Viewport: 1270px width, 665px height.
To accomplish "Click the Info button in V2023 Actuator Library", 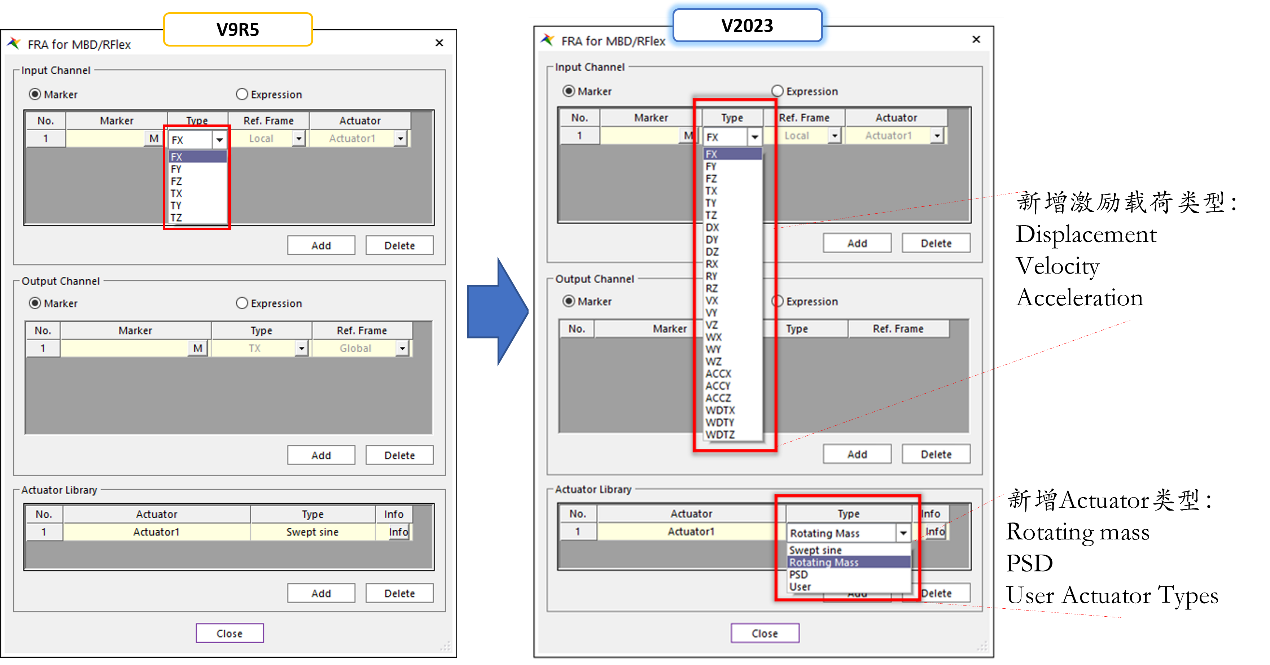I will [935, 532].
